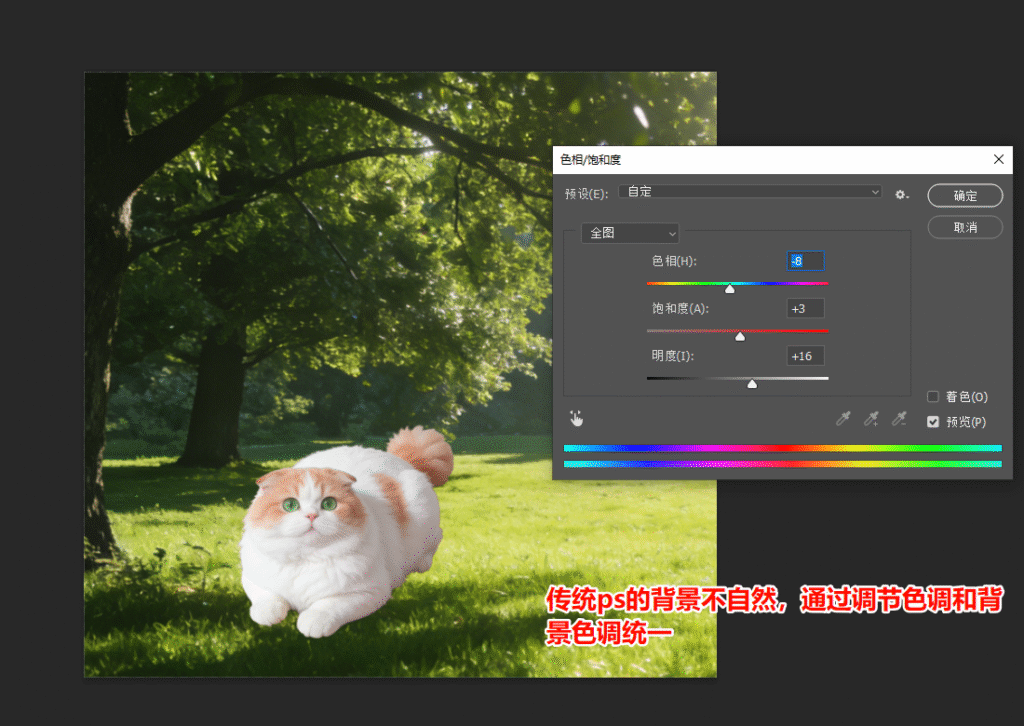
Task: Enable the 着色 (Colorize) checkbox
Action: [931, 396]
